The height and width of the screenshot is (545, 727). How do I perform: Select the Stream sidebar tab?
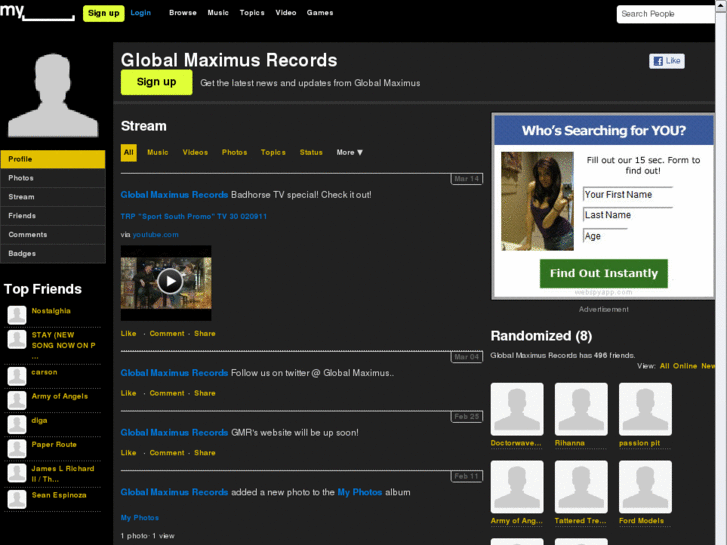(x=53, y=197)
